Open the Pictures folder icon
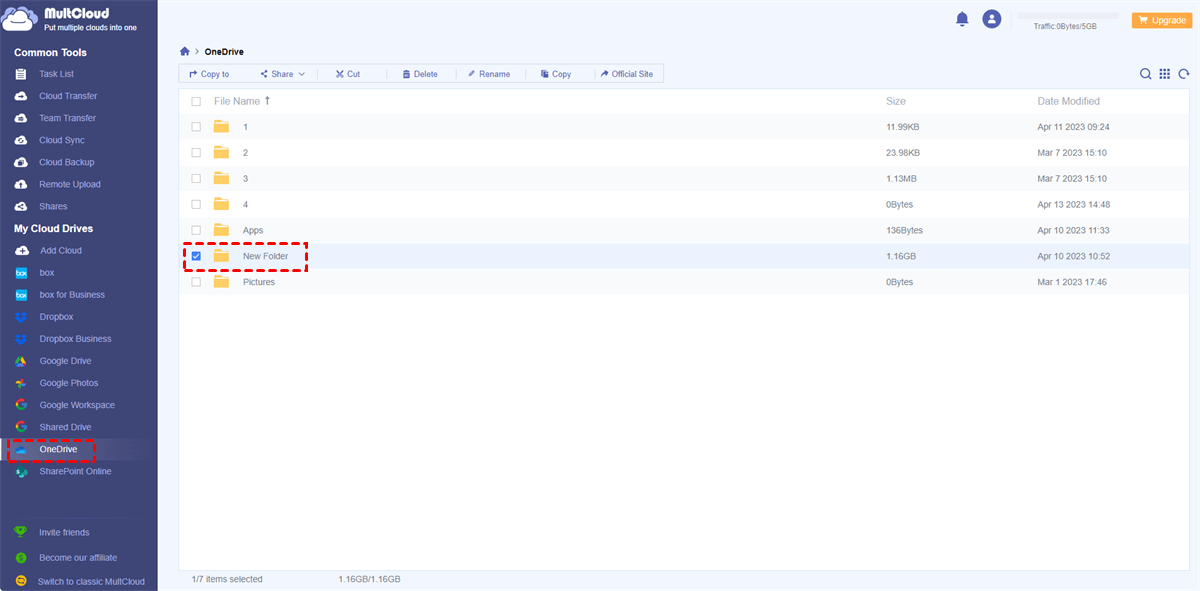This screenshot has width=1200, height=591. click(222, 282)
